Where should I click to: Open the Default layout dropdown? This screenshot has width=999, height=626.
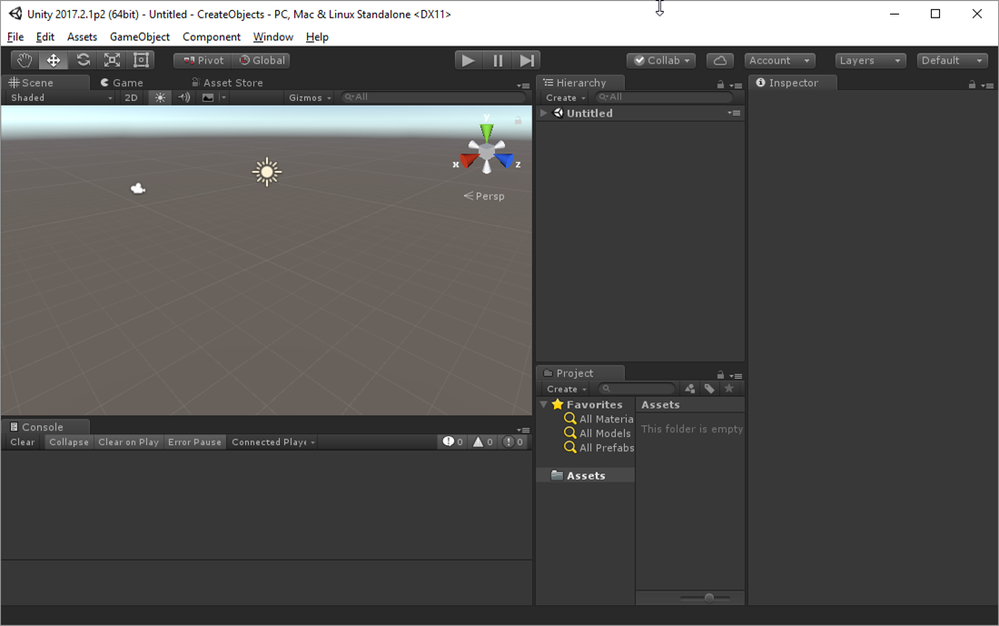coord(952,60)
